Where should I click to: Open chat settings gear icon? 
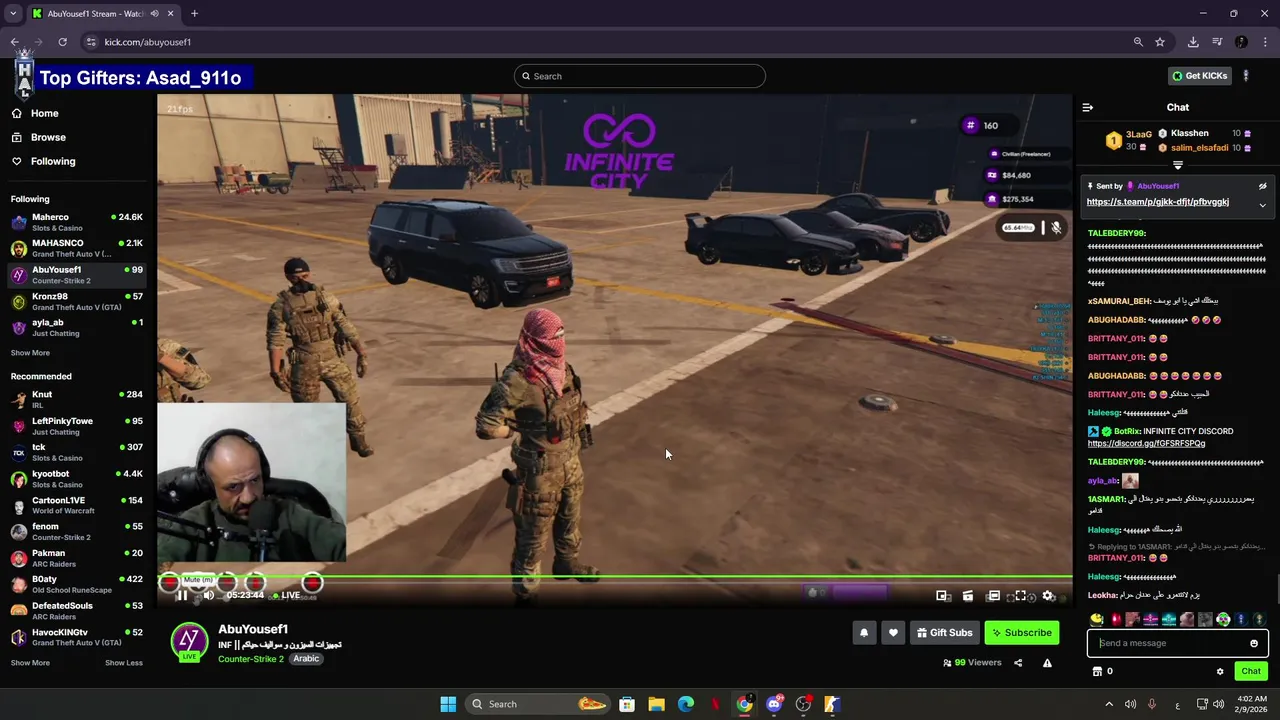pos(1220,671)
